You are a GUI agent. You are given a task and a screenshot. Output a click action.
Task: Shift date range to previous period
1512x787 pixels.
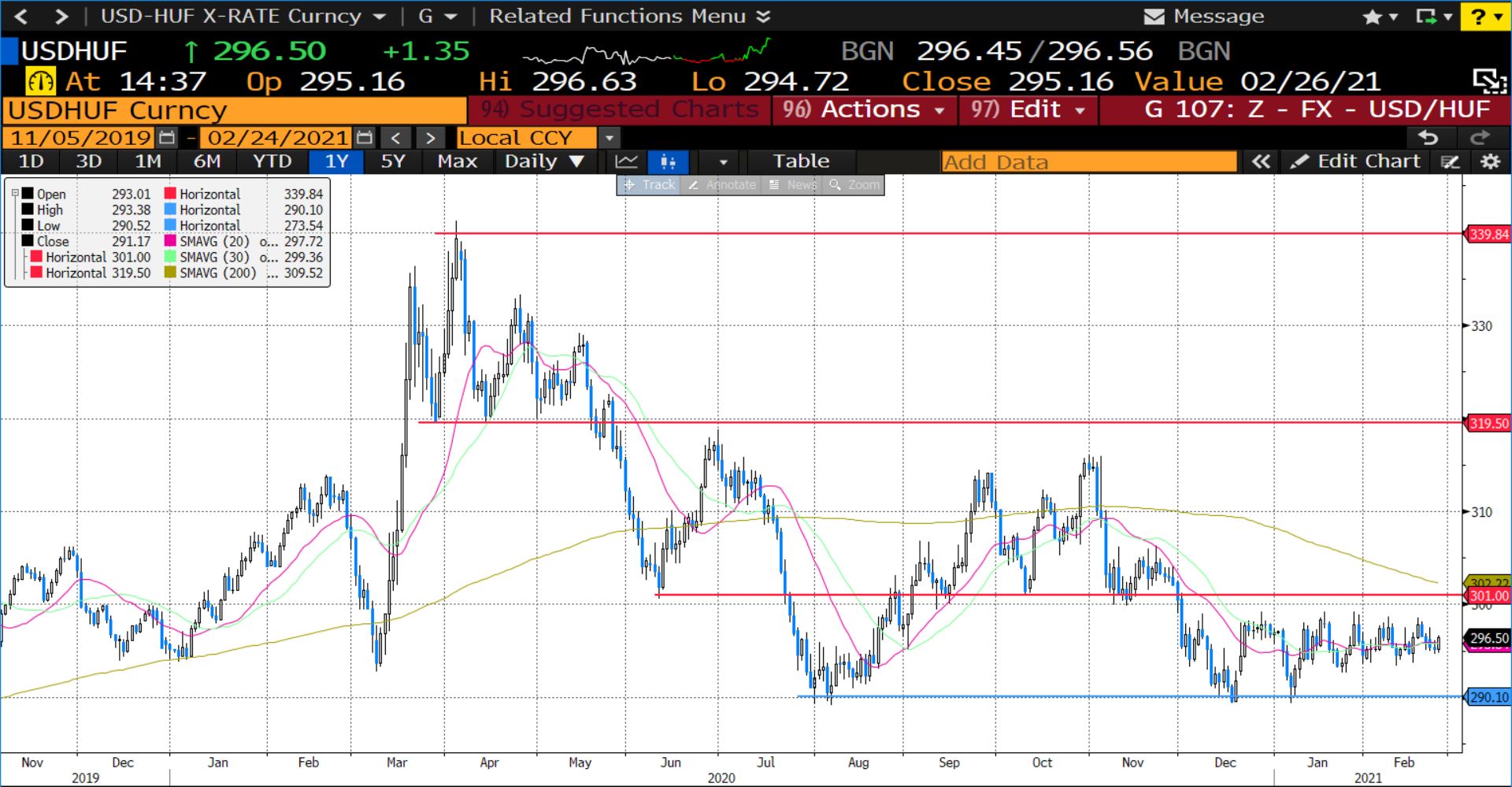tap(395, 138)
